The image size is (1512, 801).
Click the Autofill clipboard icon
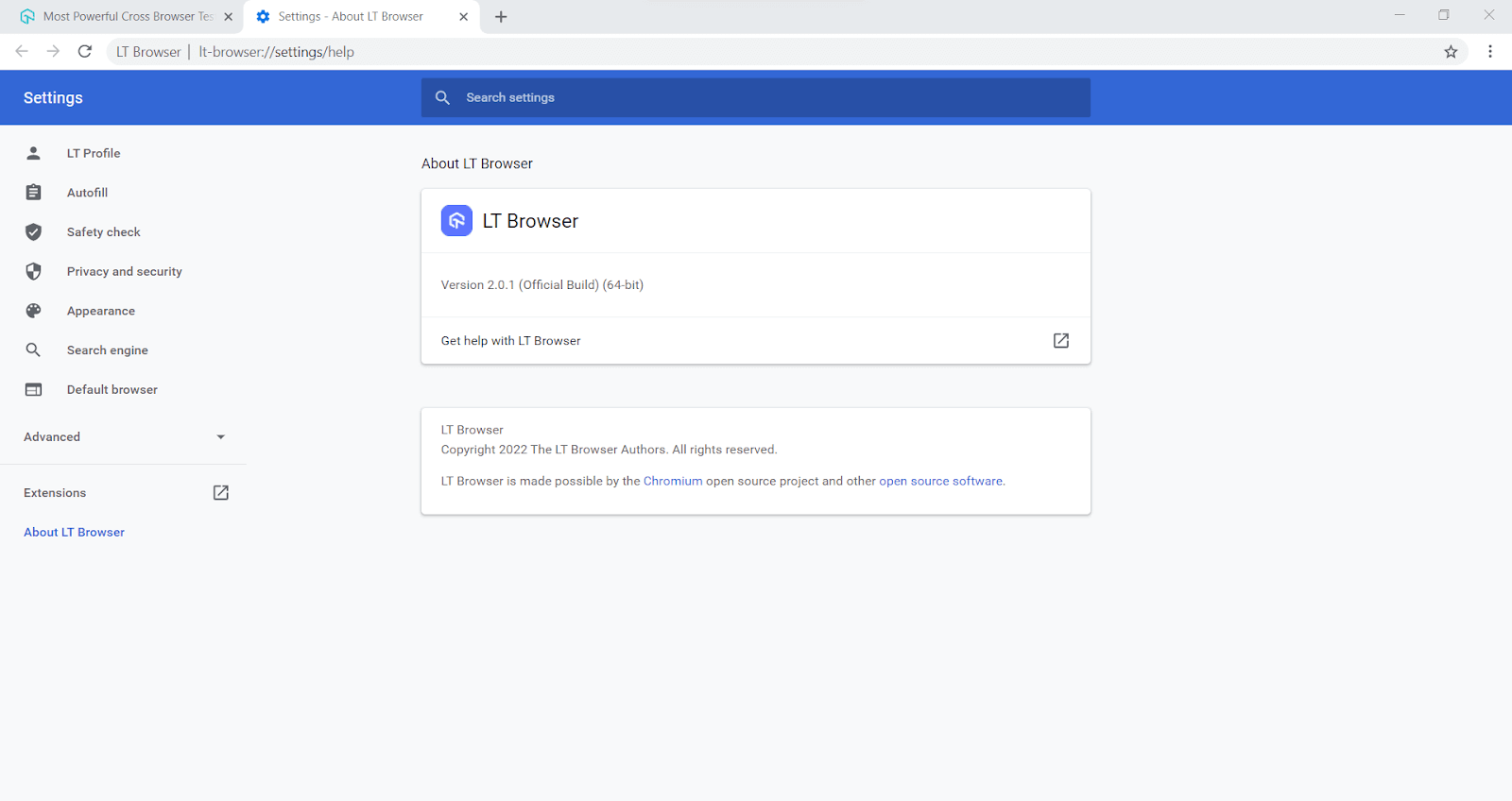(33, 193)
